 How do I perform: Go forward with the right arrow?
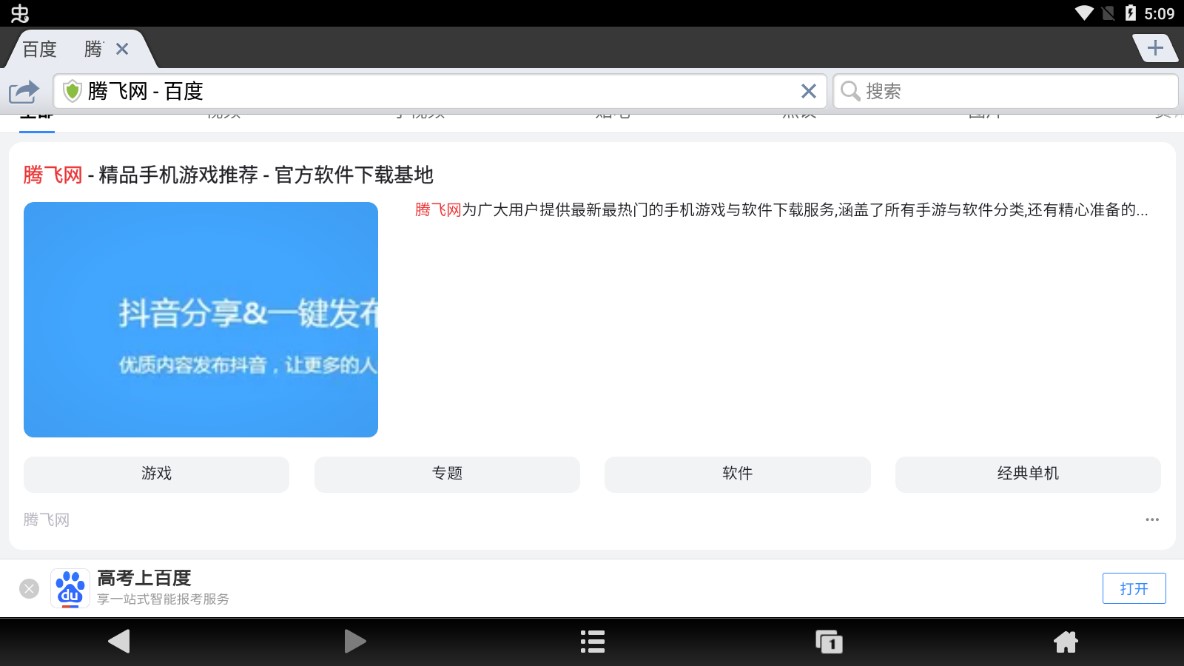pos(355,642)
